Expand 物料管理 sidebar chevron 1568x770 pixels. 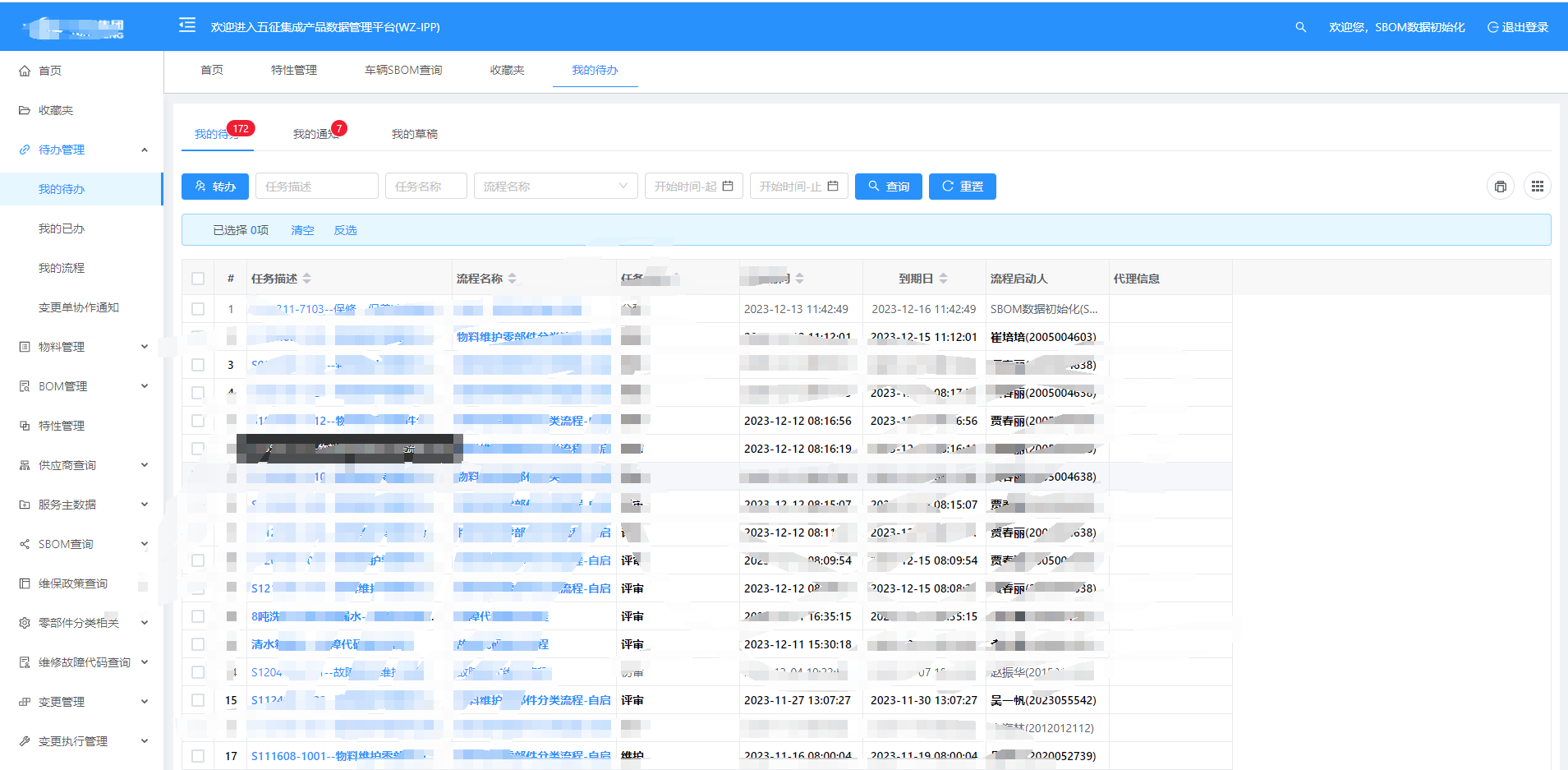point(145,347)
